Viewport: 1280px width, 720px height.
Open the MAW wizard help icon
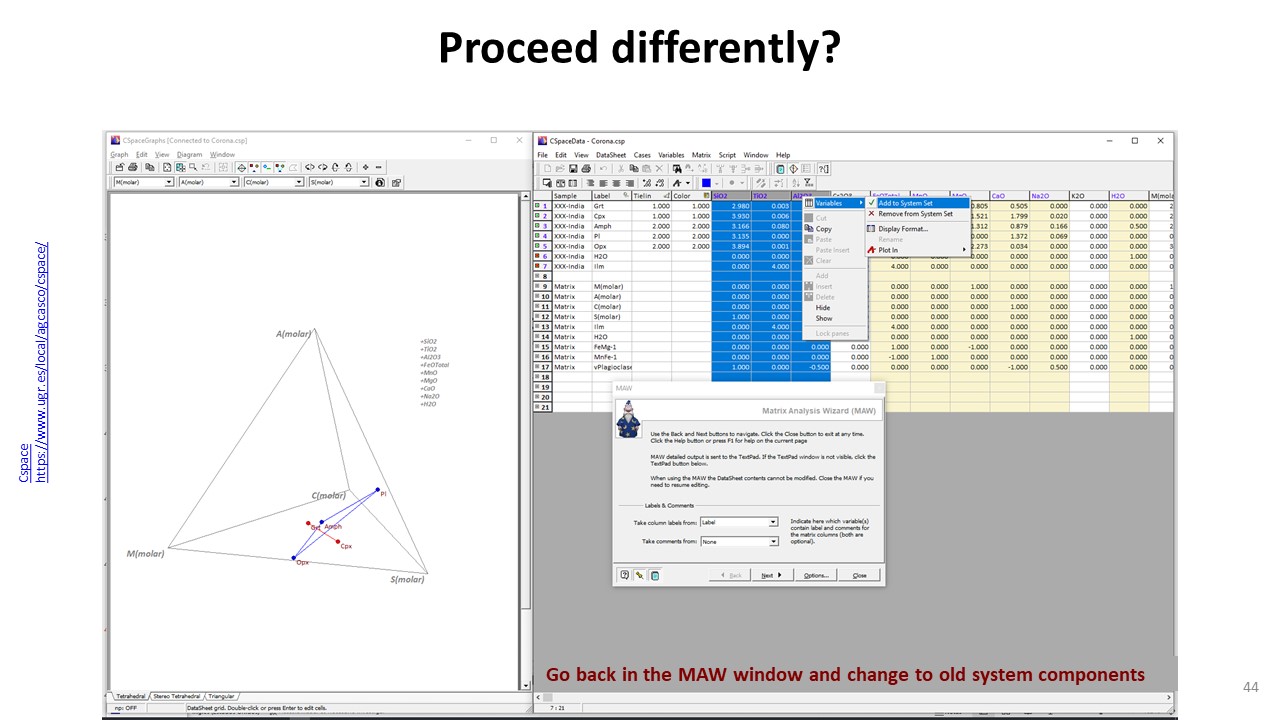pos(624,575)
